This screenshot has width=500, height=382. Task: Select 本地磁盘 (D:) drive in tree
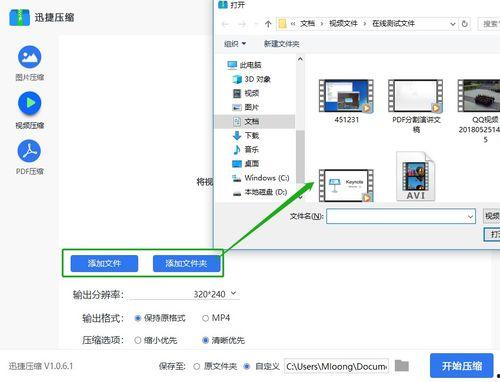pos(260,192)
